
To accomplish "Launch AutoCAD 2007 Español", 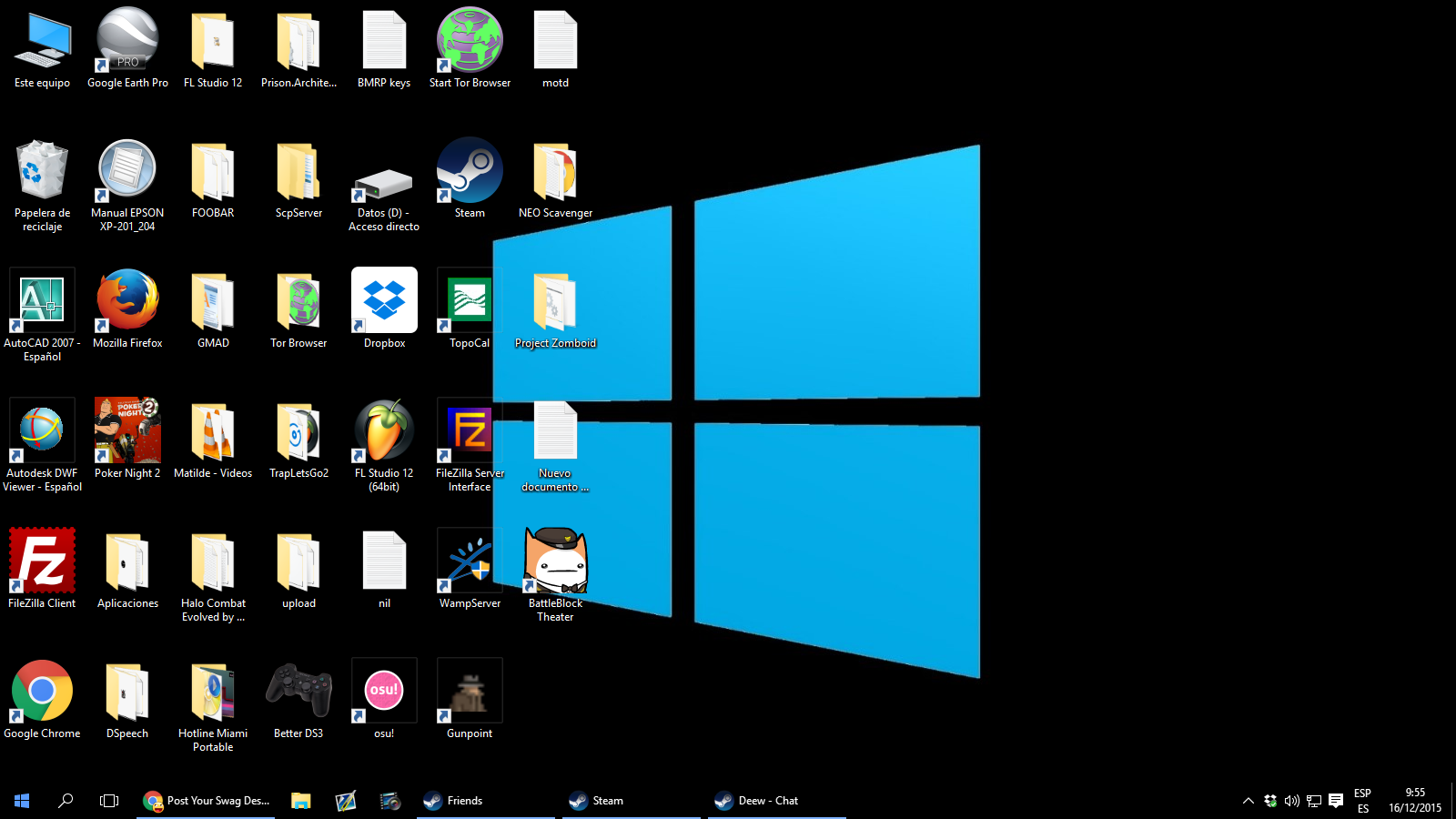I will point(42,316).
